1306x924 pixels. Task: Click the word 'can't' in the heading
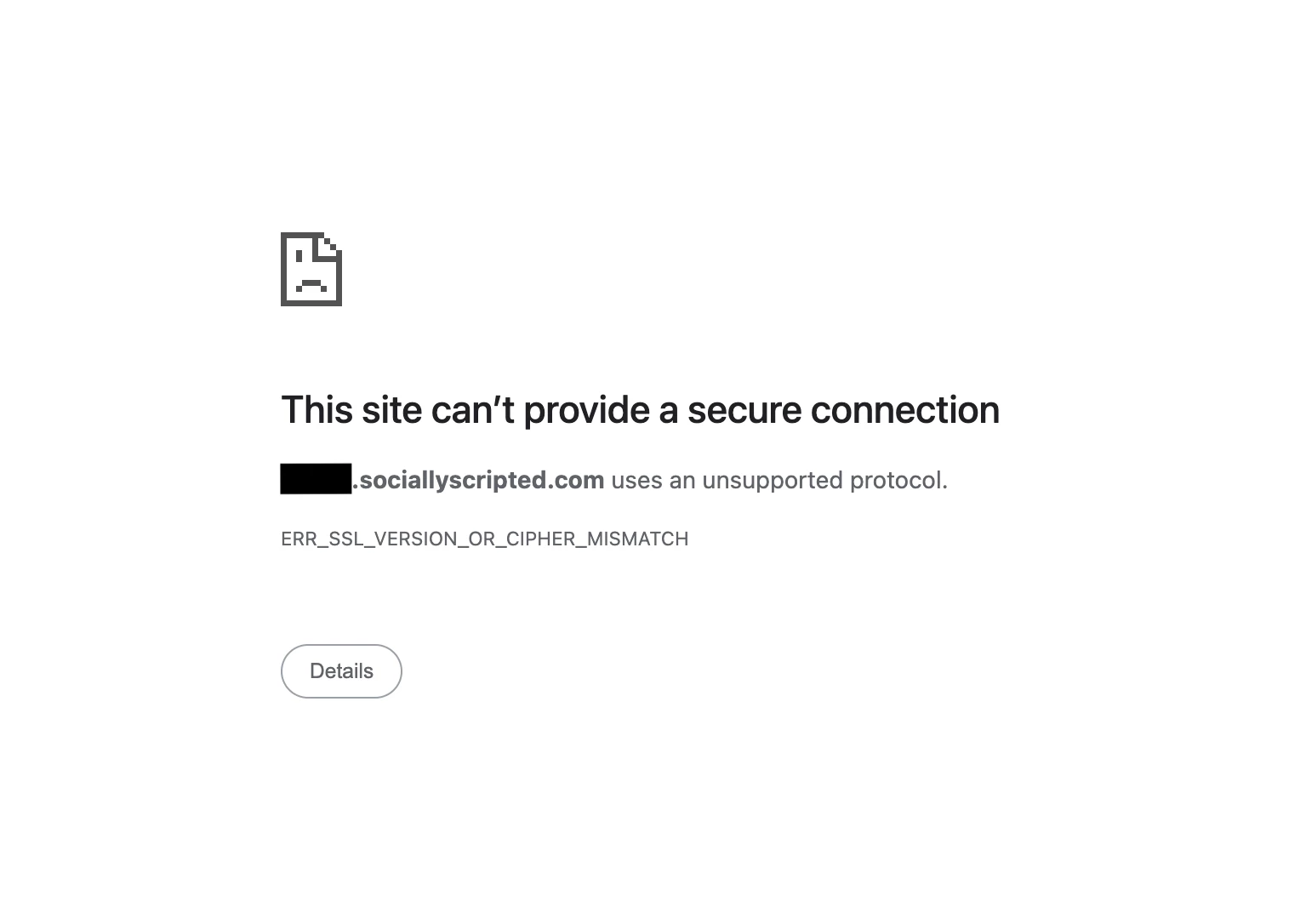click(x=473, y=409)
